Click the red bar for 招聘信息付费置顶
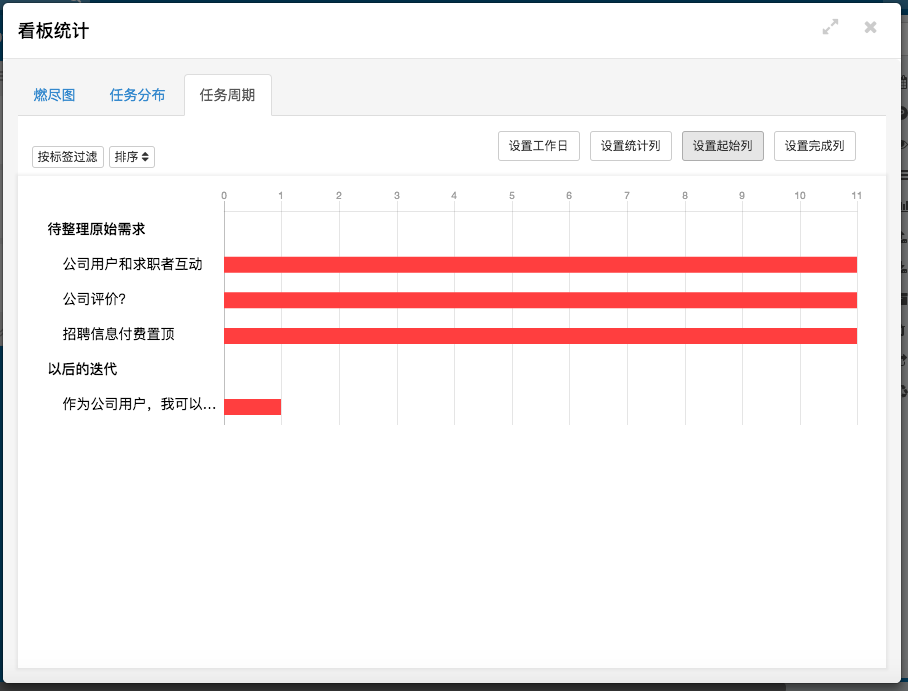This screenshot has width=908, height=691. coord(540,336)
